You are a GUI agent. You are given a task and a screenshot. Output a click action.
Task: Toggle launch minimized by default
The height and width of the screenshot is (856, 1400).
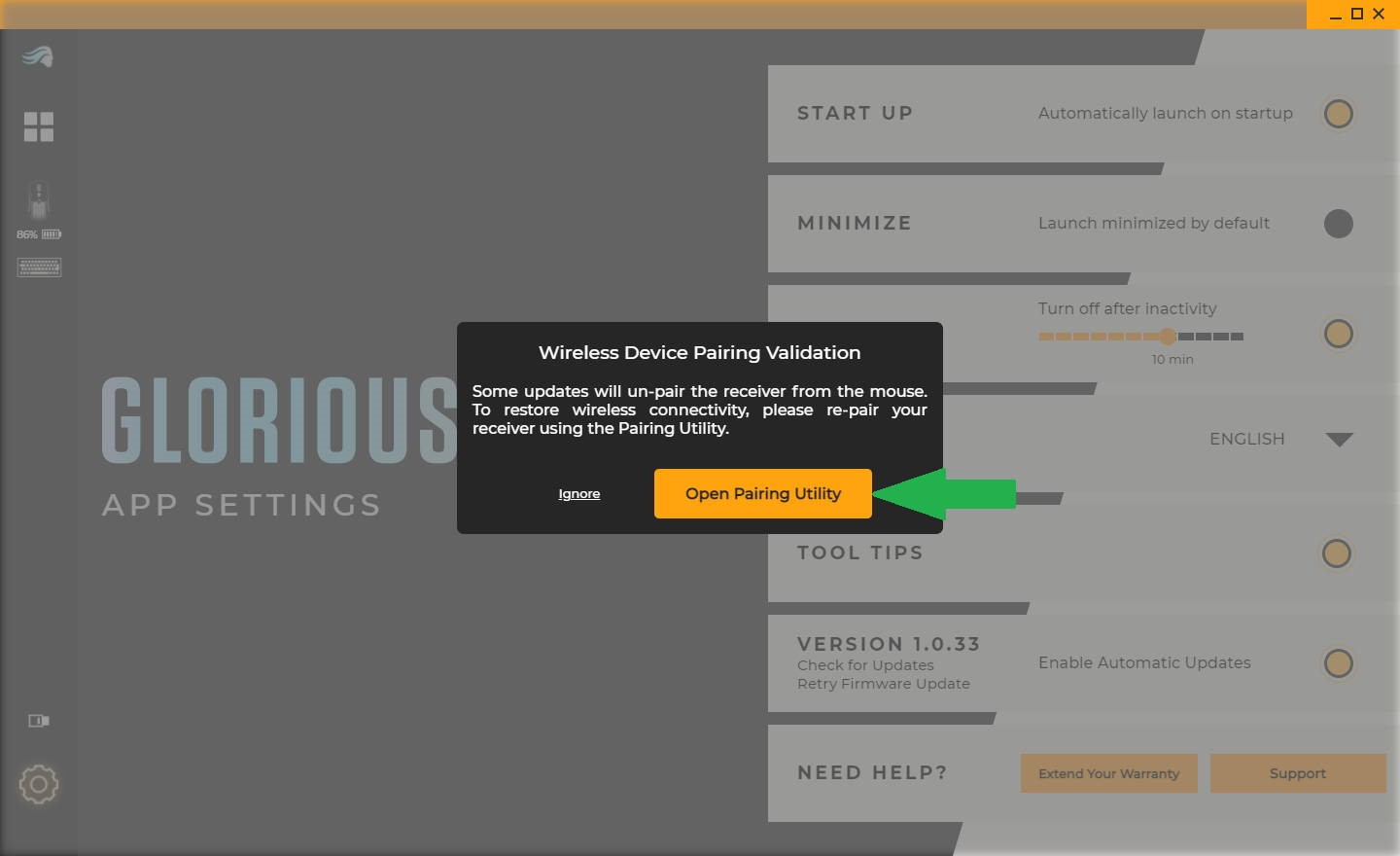click(x=1339, y=224)
